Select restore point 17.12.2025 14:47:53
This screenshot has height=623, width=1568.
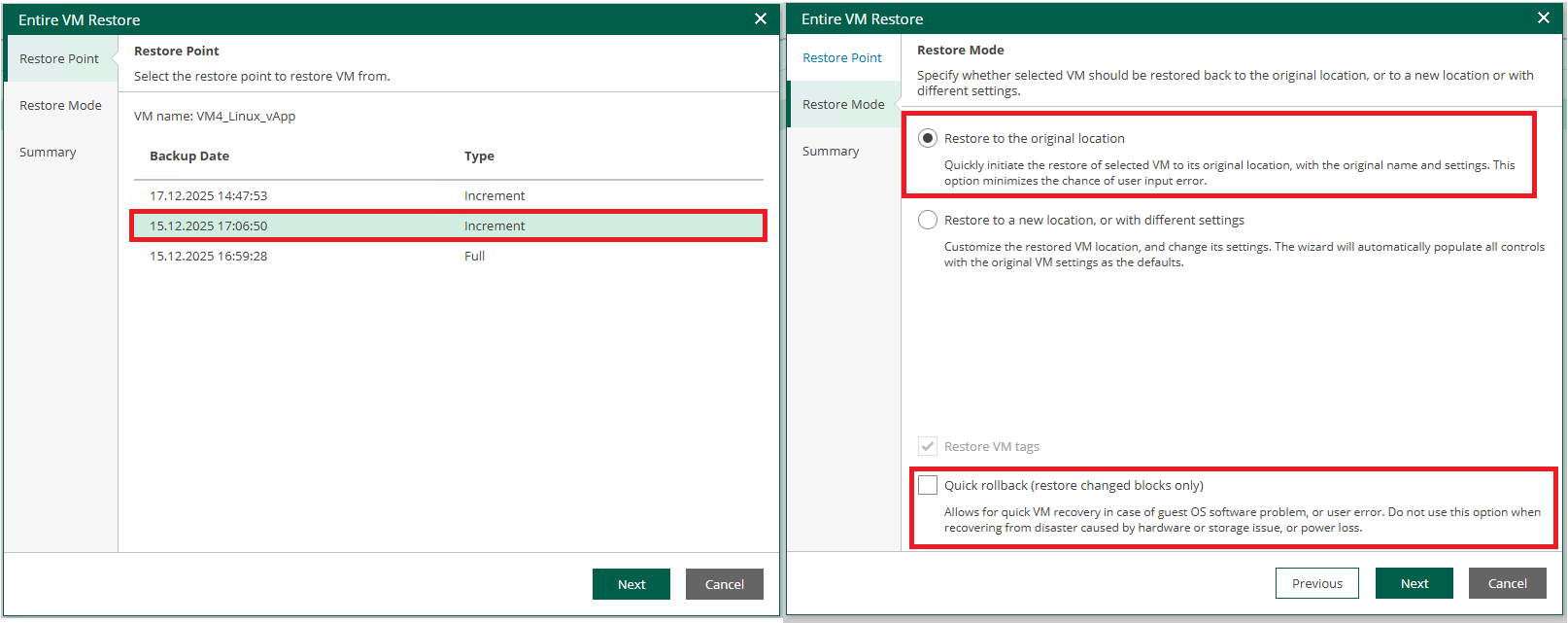pos(448,195)
